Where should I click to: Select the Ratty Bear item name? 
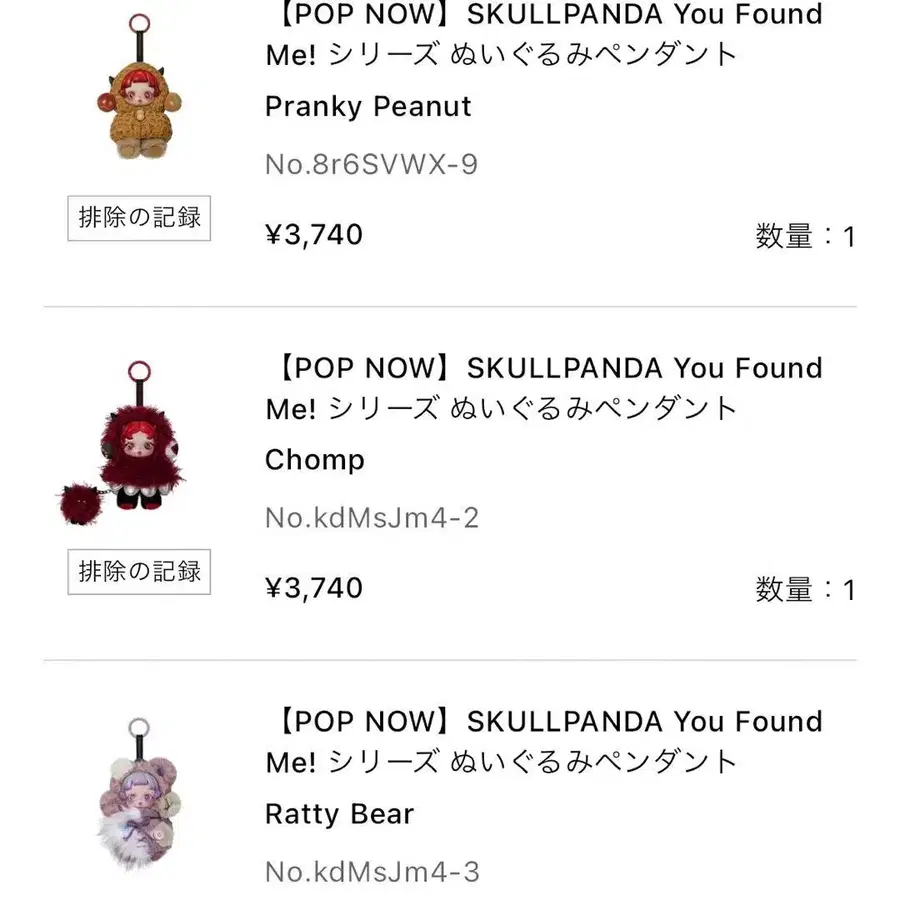pyautogui.click(x=339, y=814)
